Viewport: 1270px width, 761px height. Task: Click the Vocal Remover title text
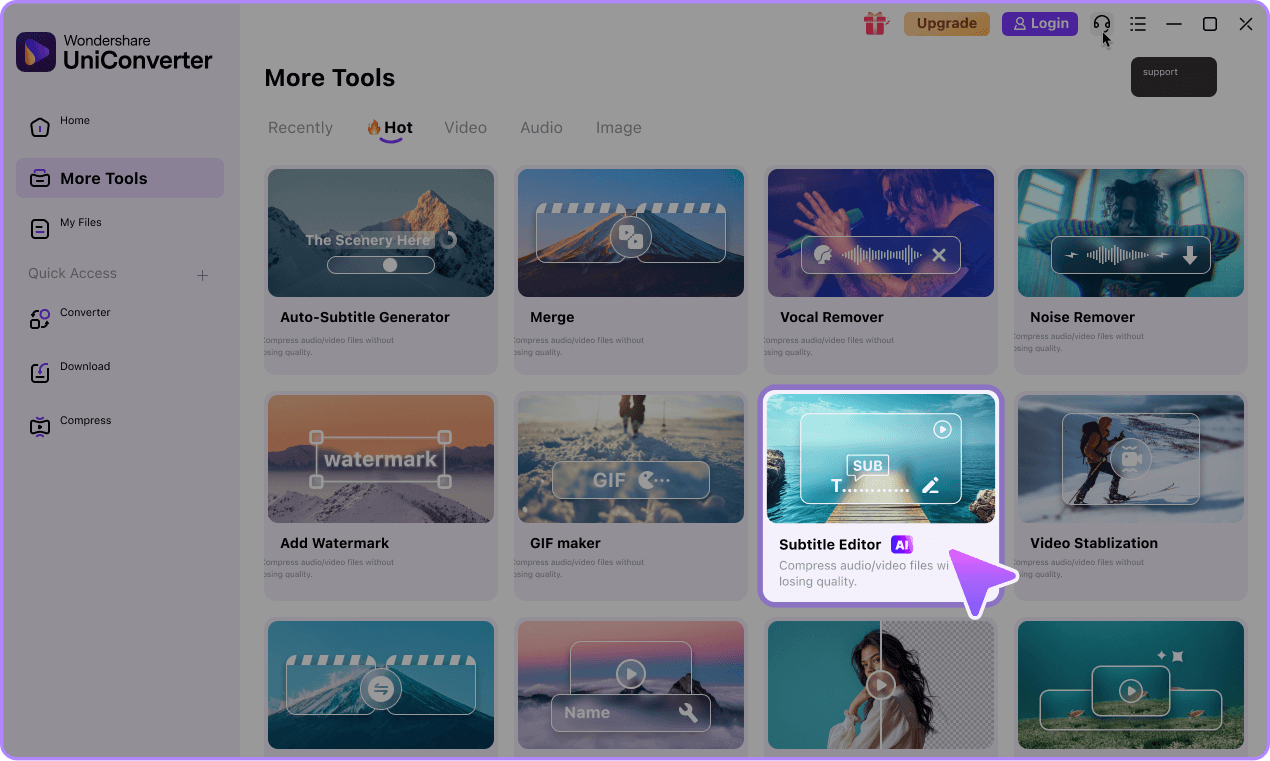832,317
